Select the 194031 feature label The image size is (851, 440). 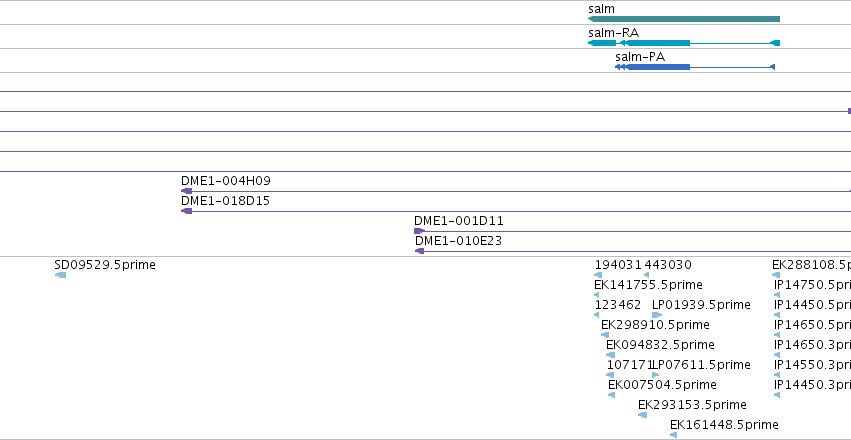(x=618, y=265)
